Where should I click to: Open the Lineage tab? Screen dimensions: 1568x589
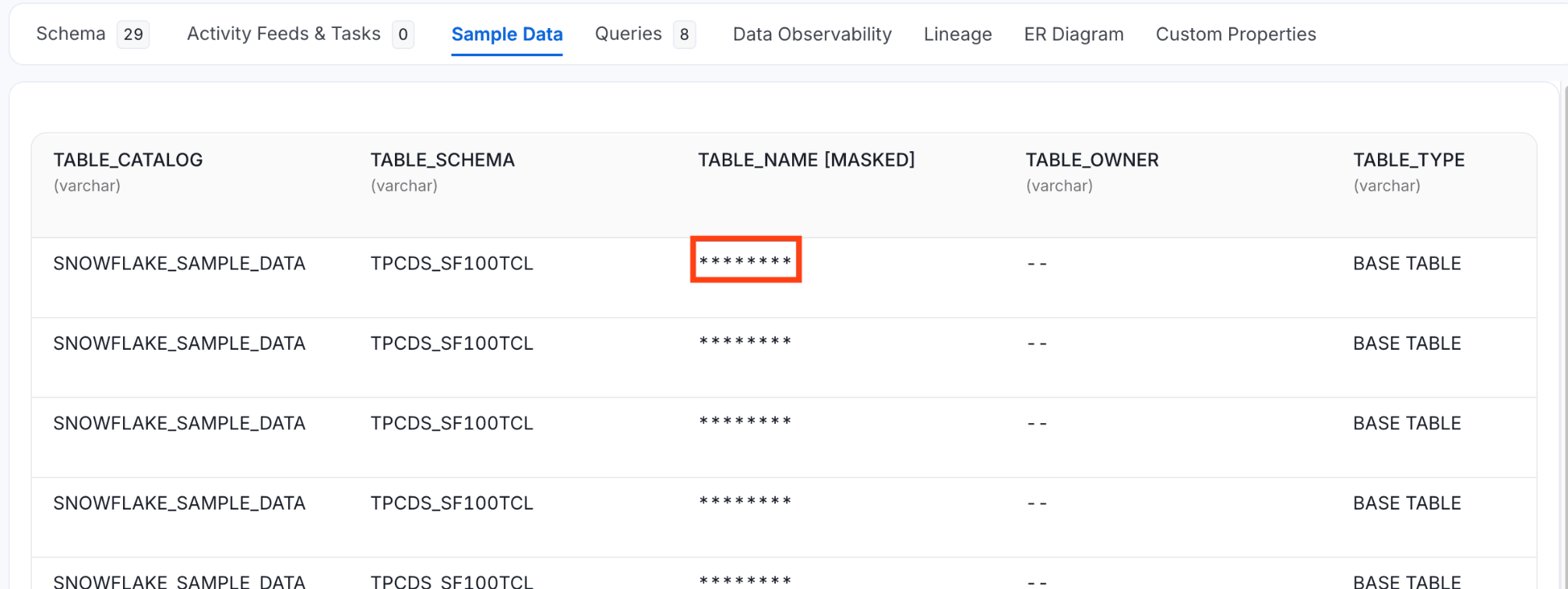point(958,34)
